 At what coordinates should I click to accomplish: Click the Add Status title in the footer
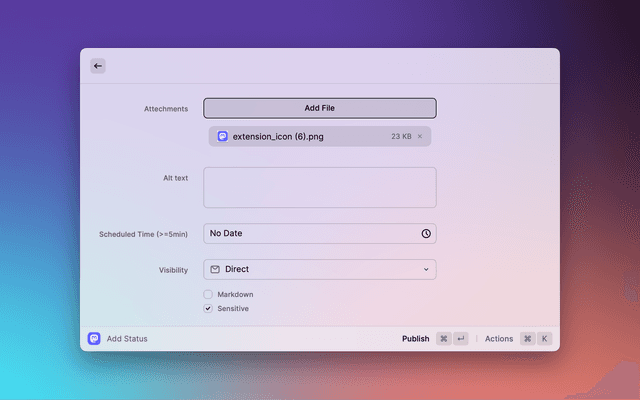(x=127, y=339)
